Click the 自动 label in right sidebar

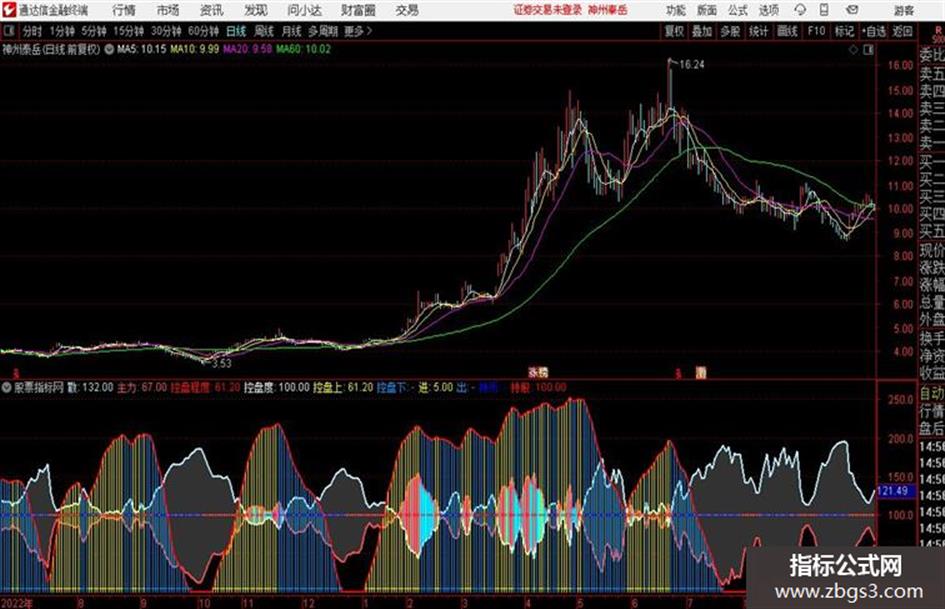[932, 394]
